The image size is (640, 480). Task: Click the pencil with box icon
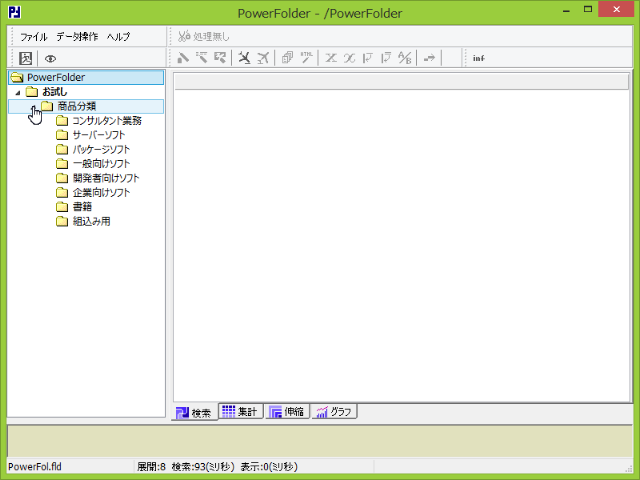click(x=220, y=58)
